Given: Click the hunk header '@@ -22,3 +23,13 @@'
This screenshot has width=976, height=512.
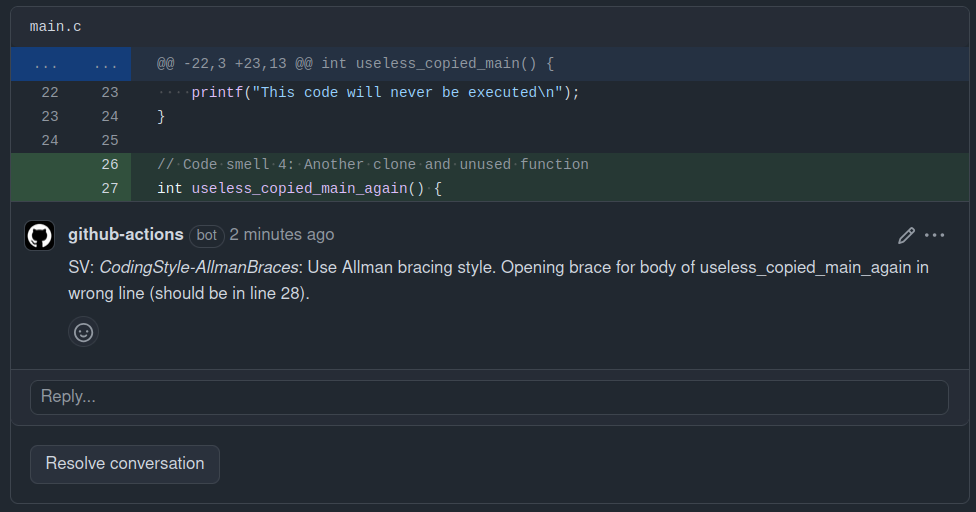Looking at the screenshot, I should click(235, 63).
